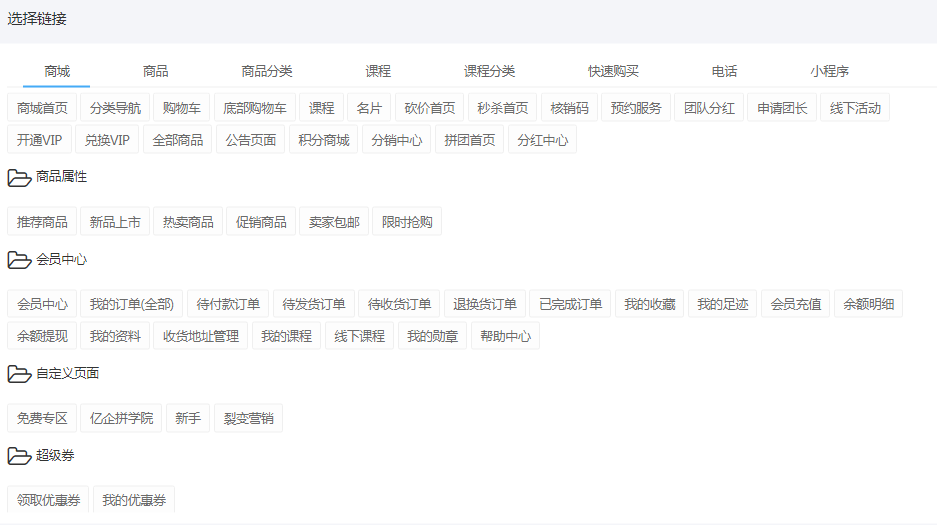Click the folder icon beside 超级券
The height and width of the screenshot is (525, 937).
[19, 456]
